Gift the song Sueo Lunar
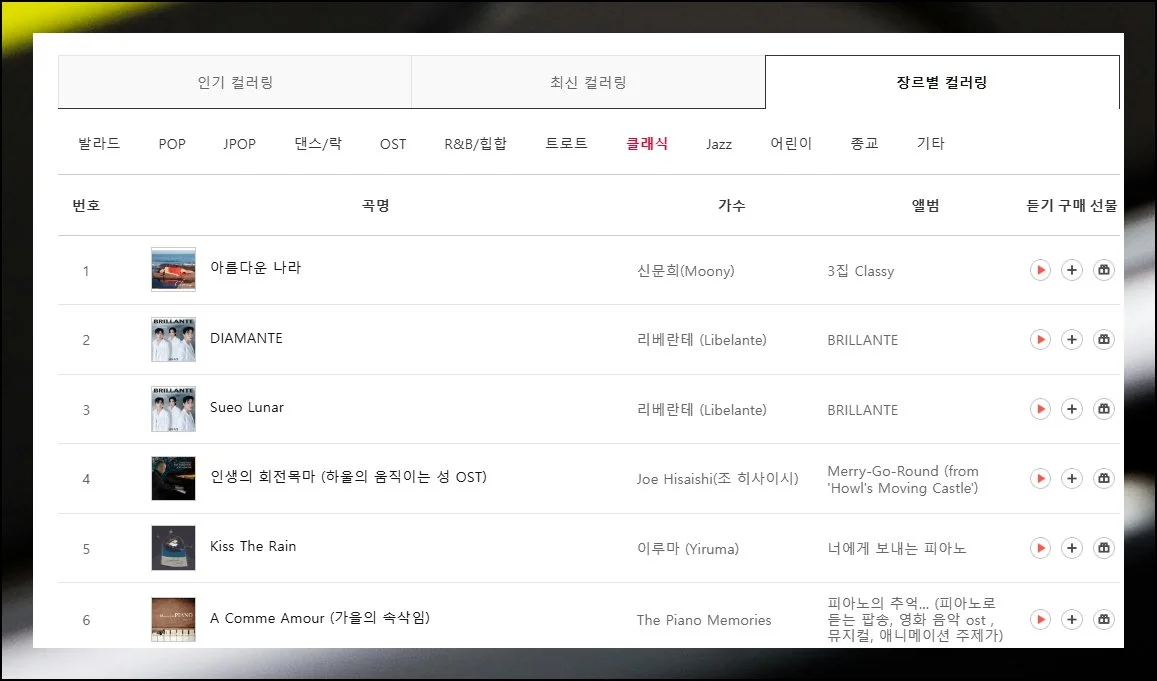 point(1104,409)
